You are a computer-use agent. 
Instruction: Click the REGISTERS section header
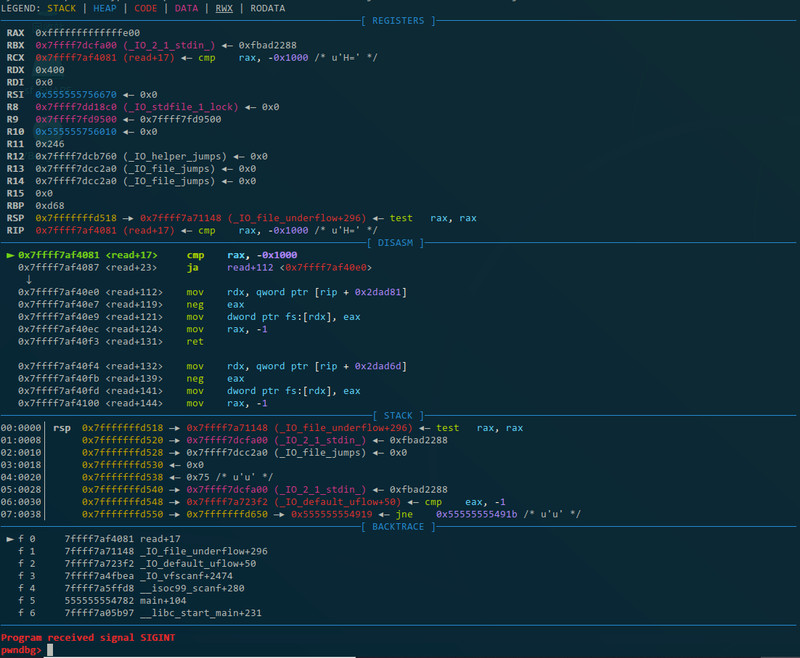pyautogui.click(x=398, y=20)
